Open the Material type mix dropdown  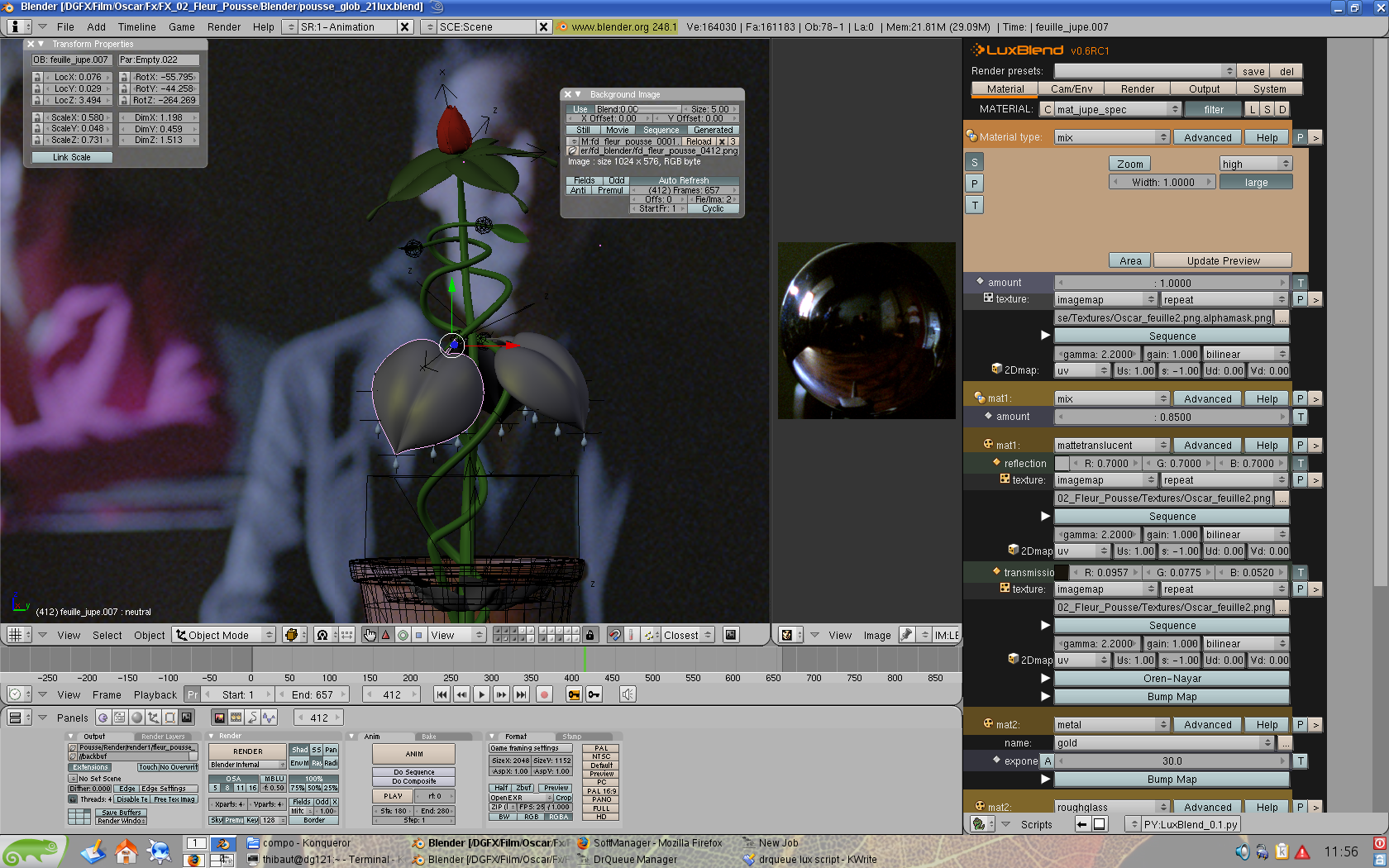[1111, 137]
